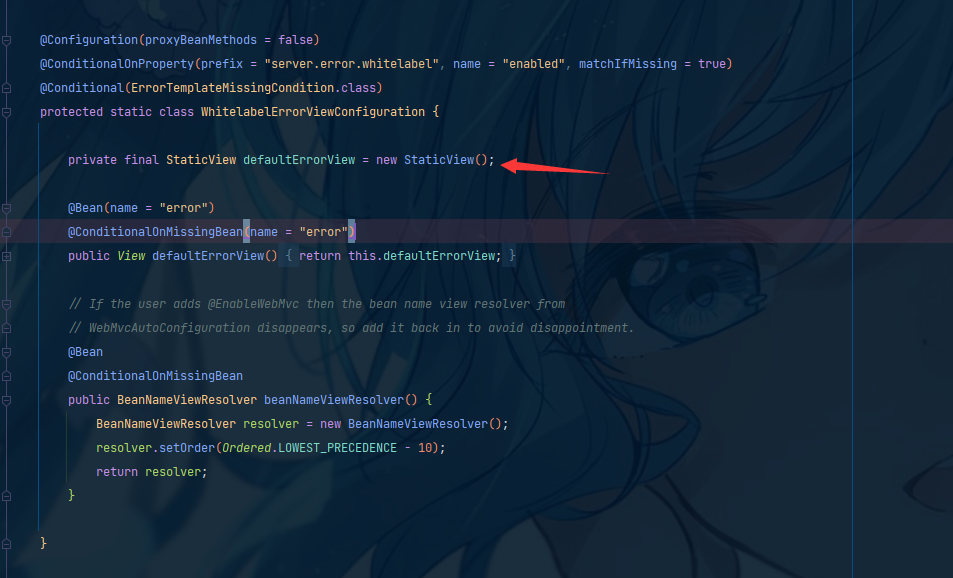Click fold icon beside @ConditionalOnMissingBean(name = "error") line
The image size is (953, 578).
pyautogui.click(x=6, y=232)
